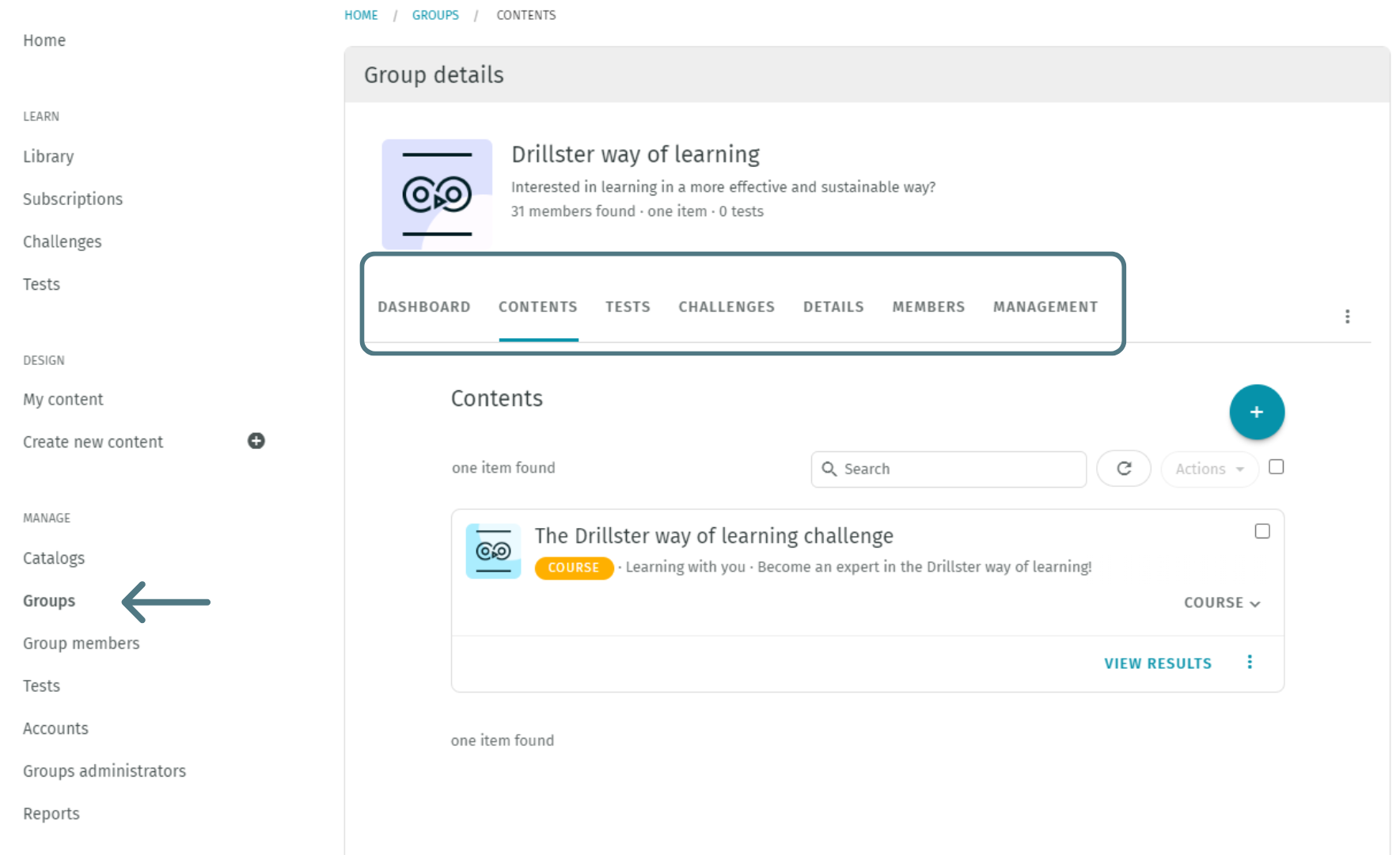Click the Drillster group logo thumbnail
The image size is (1400, 855).
click(437, 194)
